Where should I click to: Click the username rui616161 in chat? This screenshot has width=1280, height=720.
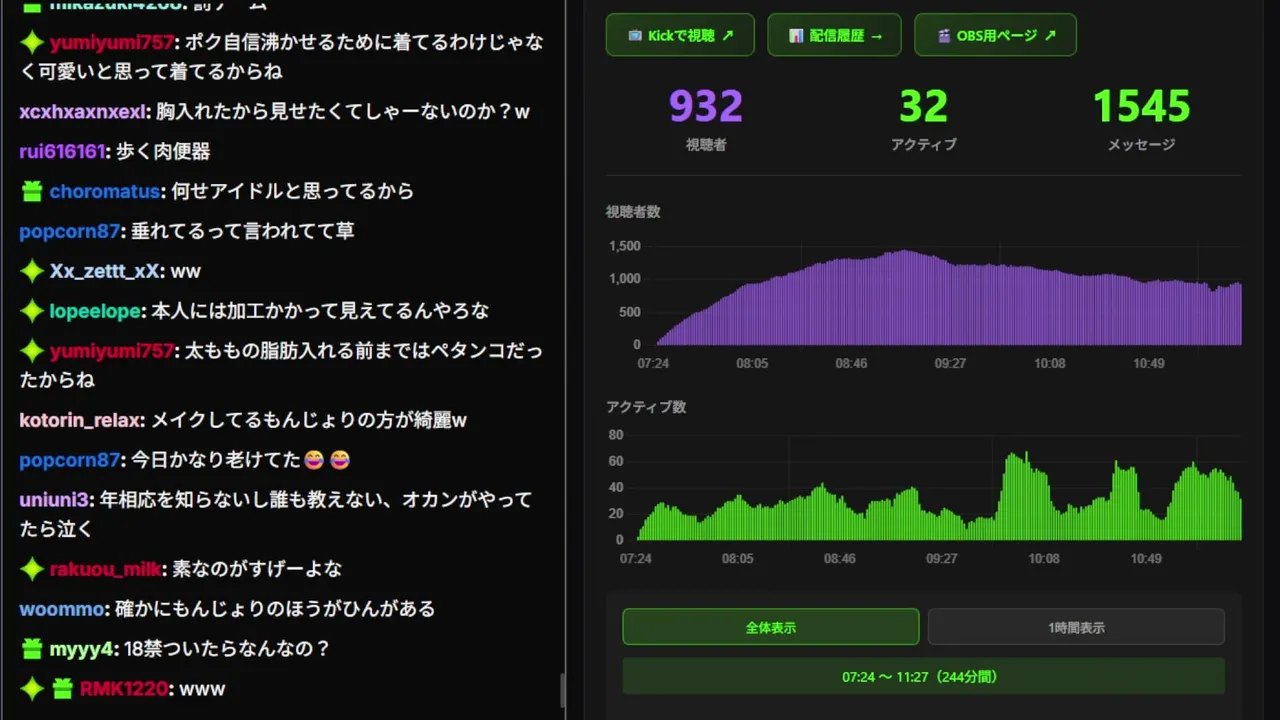pos(62,152)
